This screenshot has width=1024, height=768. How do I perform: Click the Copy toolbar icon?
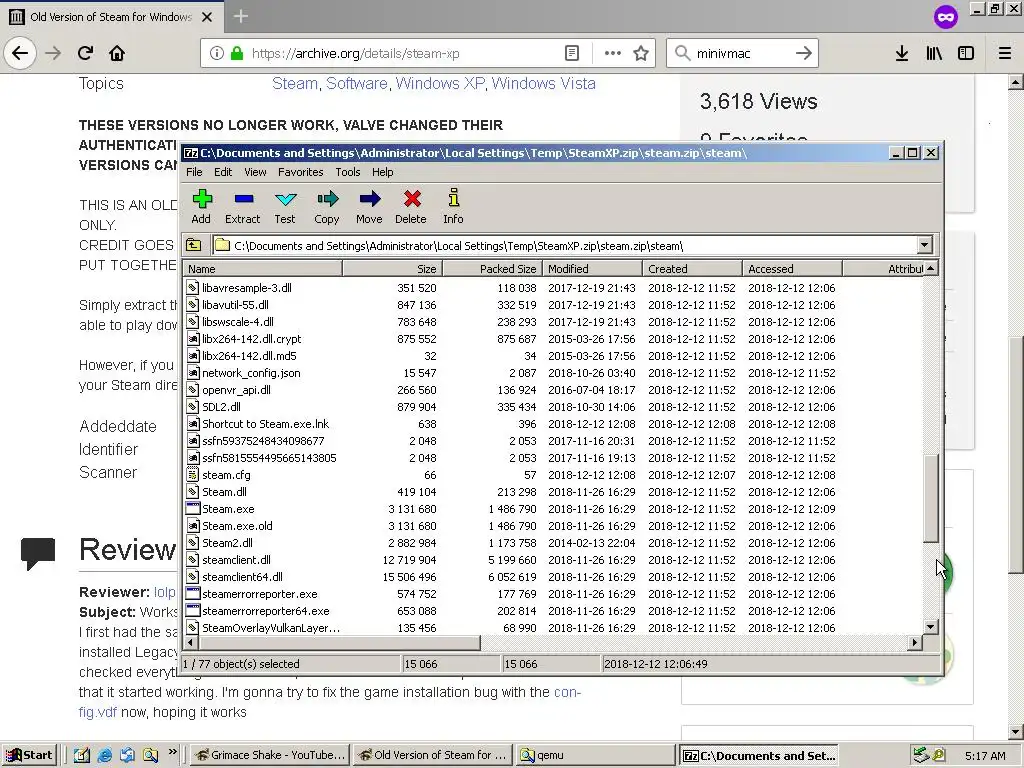(x=327, y=206)
